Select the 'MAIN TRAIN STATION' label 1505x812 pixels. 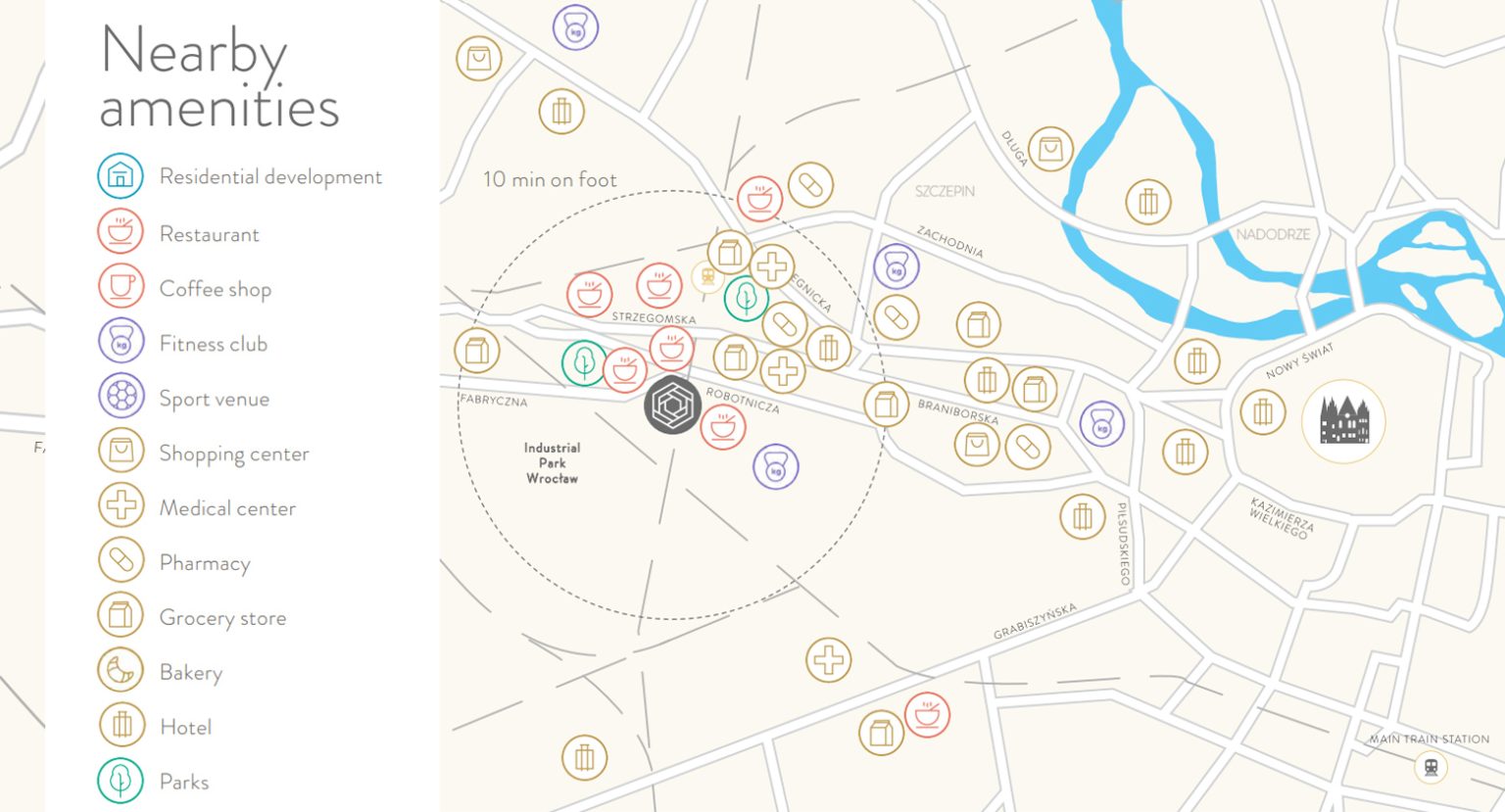pos(1429,740)
